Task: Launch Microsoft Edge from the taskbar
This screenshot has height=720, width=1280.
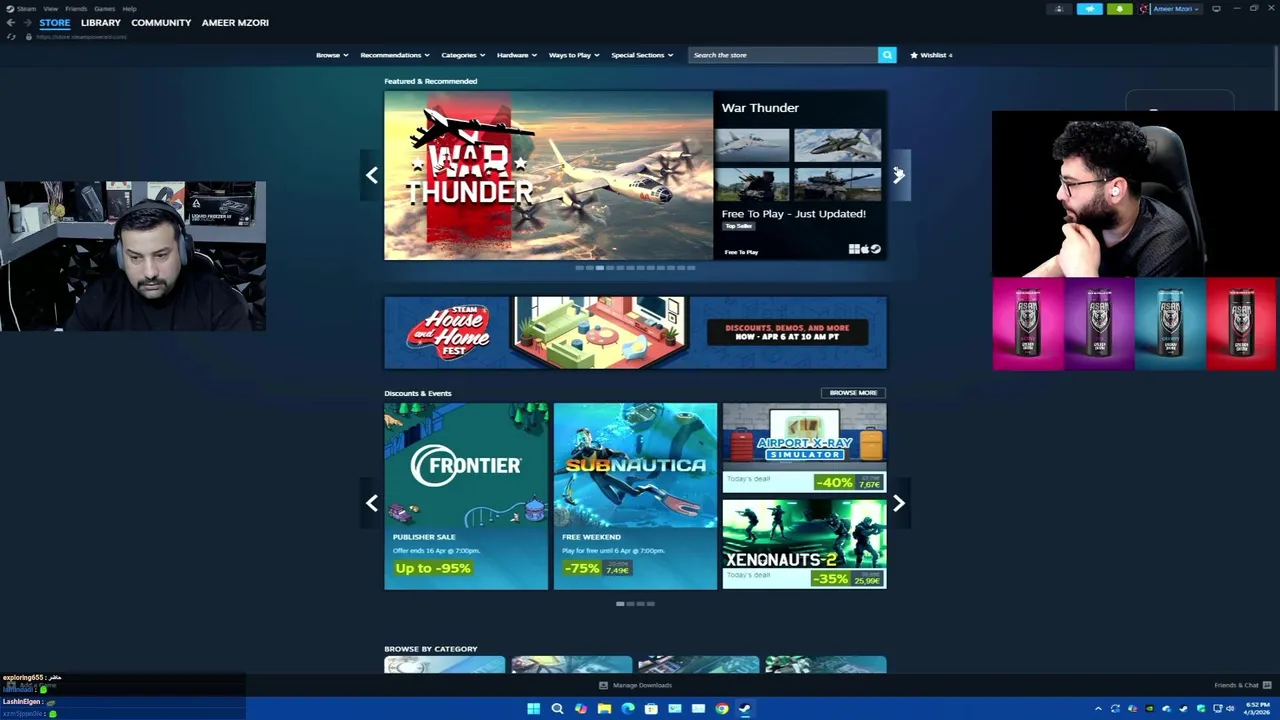Action: click(627, 709)
